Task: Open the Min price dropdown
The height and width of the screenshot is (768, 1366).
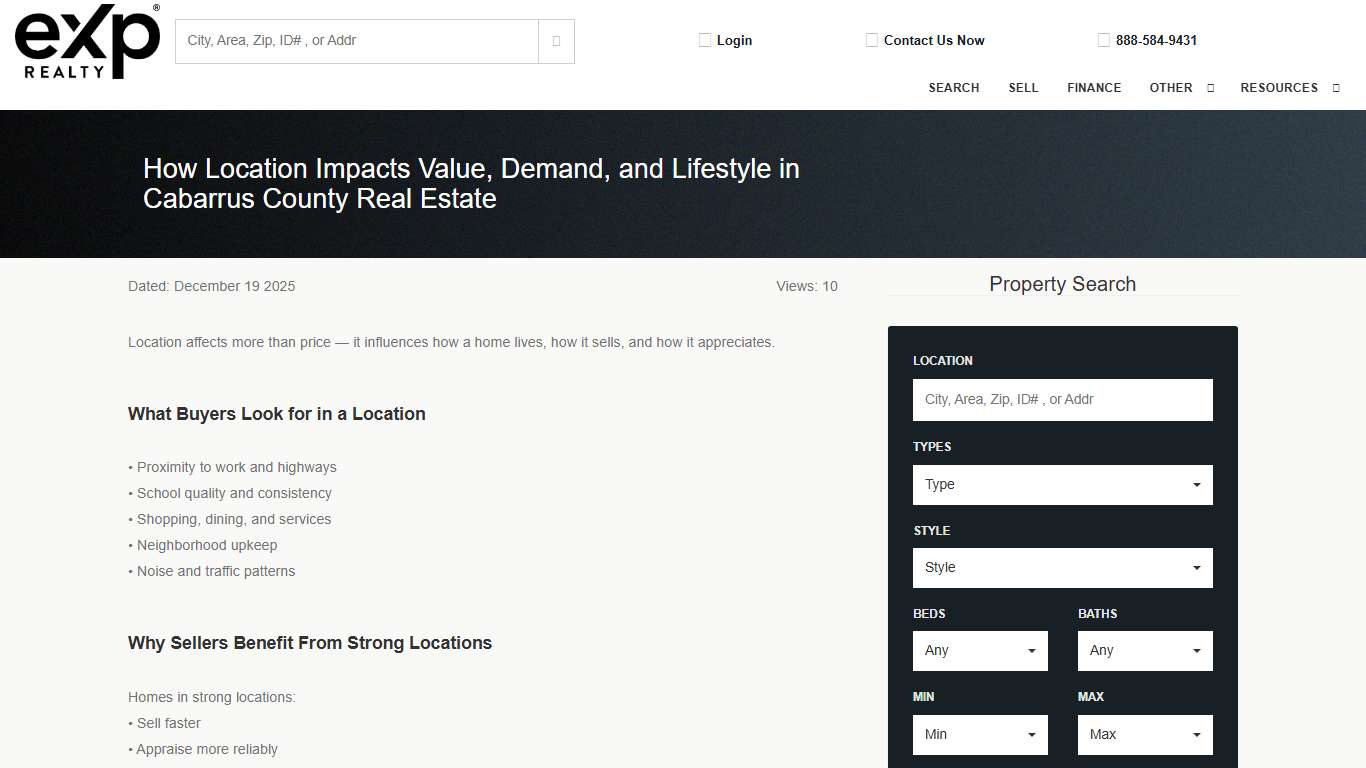Action: [979, 734]
